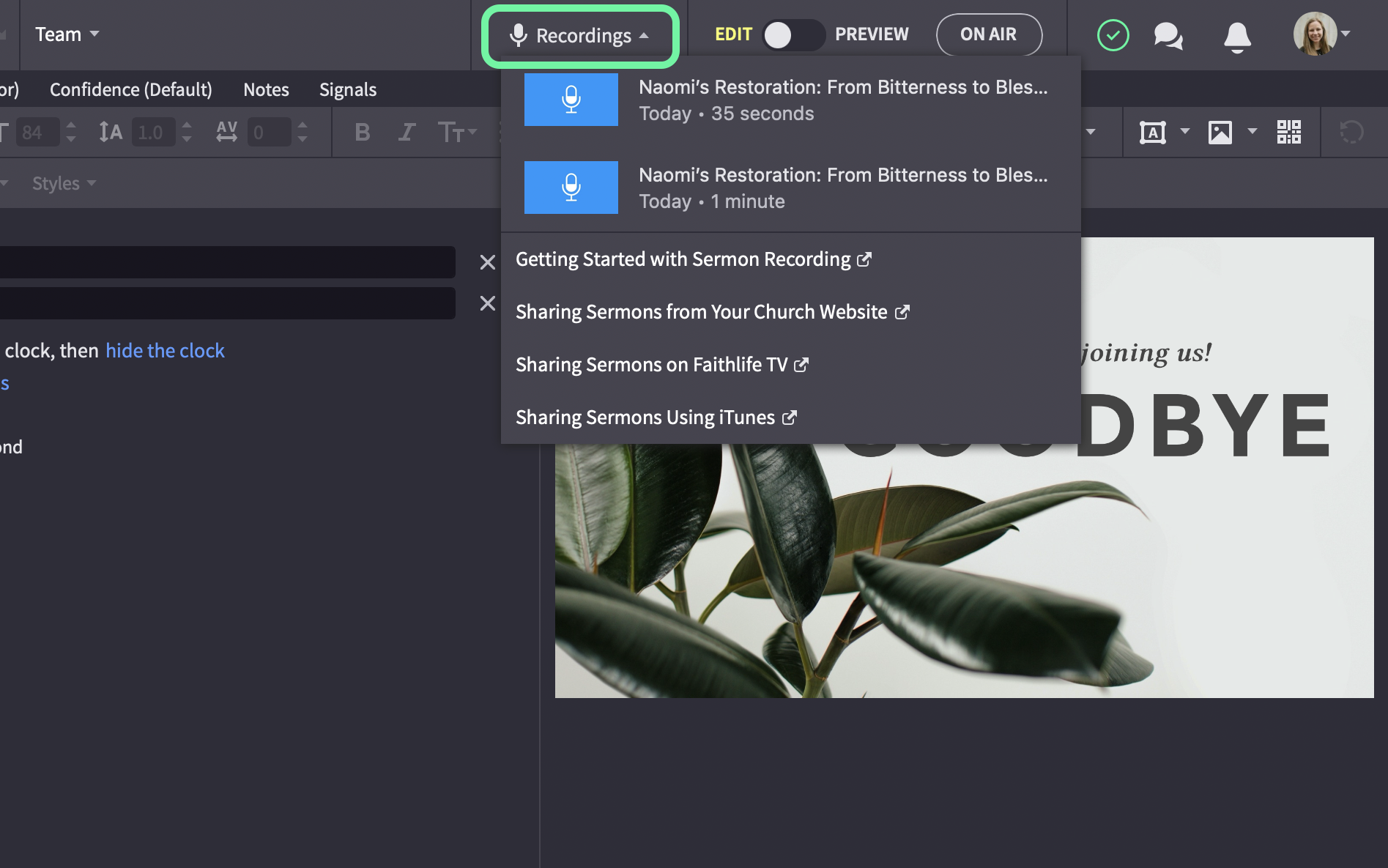Open the text case Tt dropdown
This screenshot has width=1388, height=868.
pos(457,132)
